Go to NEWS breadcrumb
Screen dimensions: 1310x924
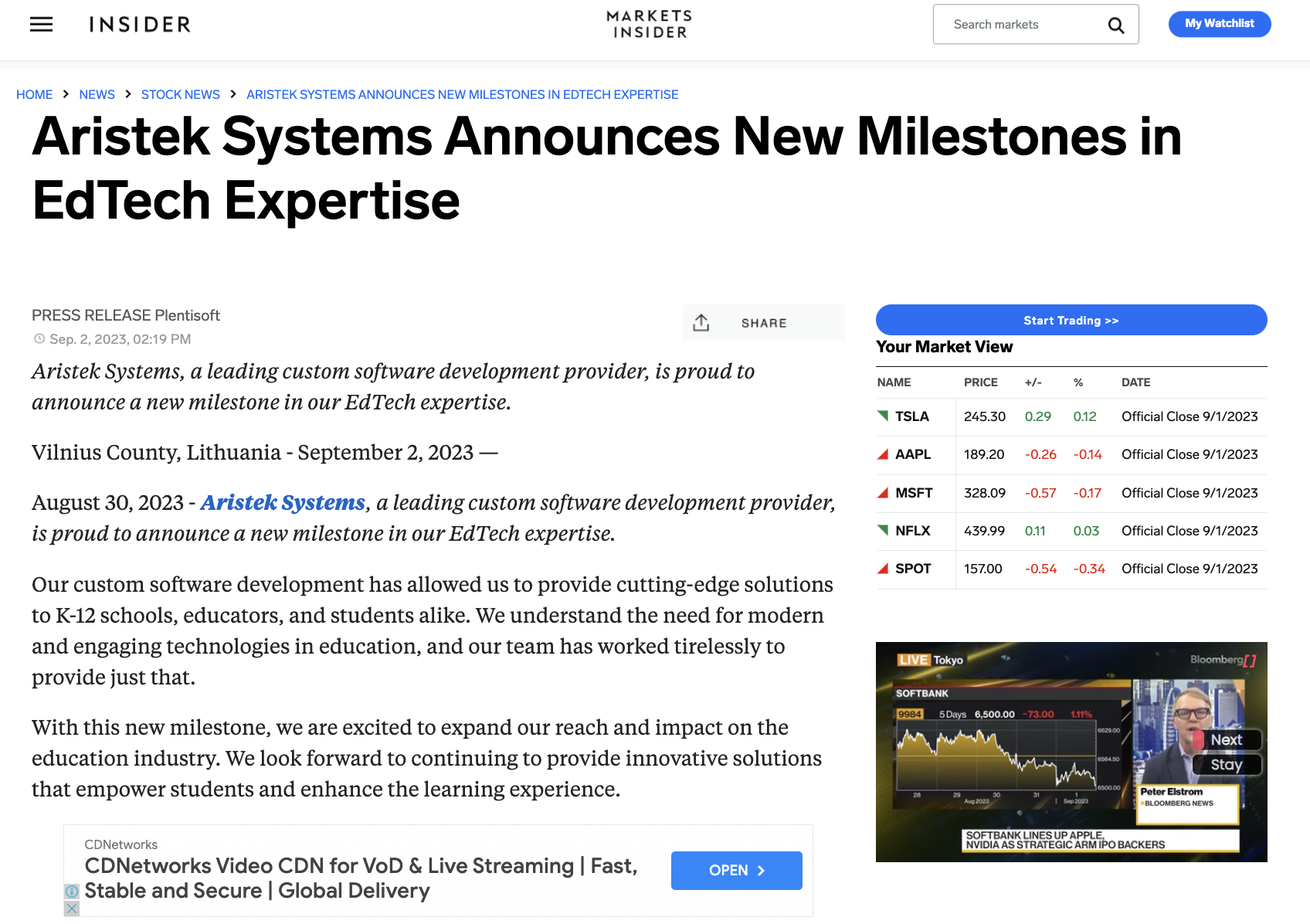point(97,94)
